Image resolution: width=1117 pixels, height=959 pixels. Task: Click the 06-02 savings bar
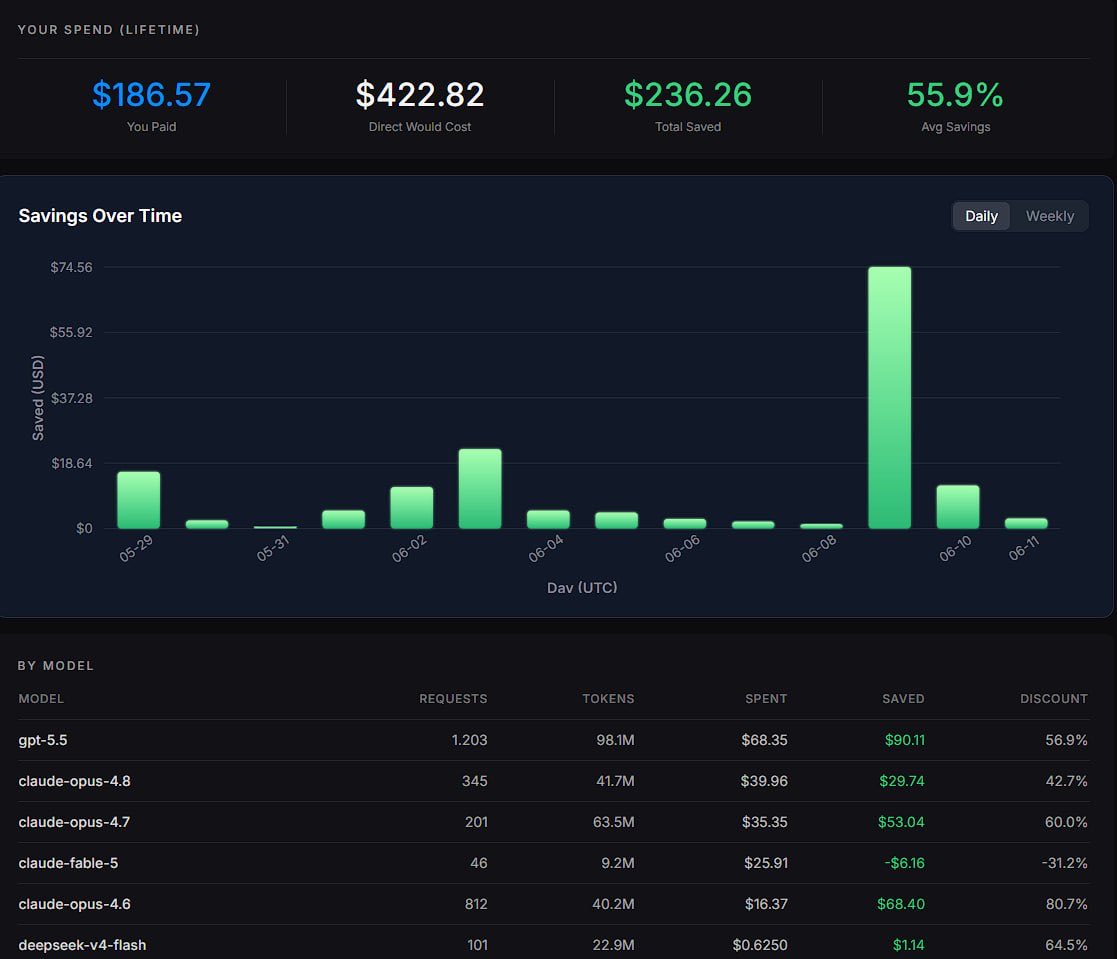(412, 507)
